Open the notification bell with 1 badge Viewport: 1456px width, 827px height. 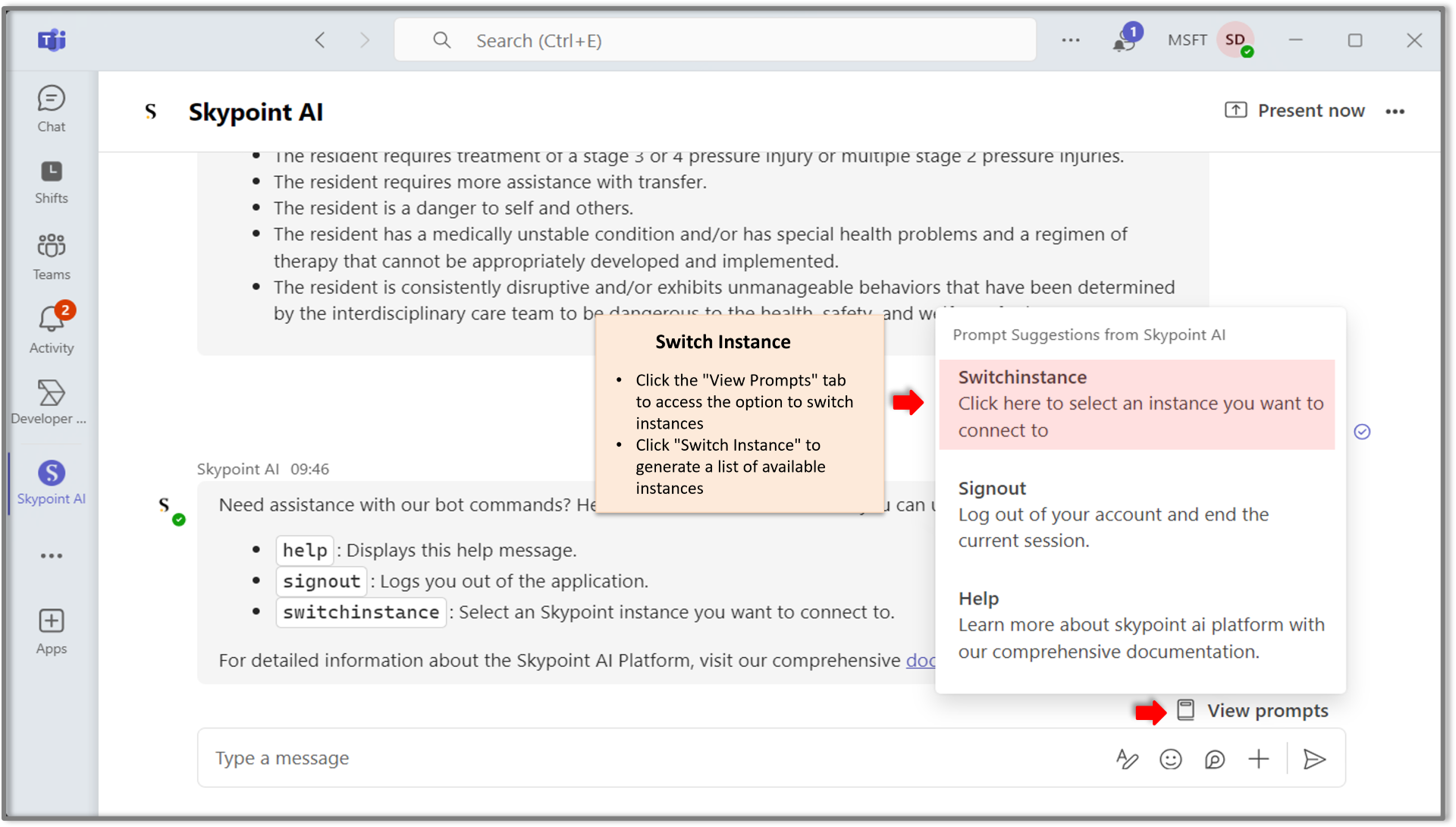click(x=1125, y=39)
